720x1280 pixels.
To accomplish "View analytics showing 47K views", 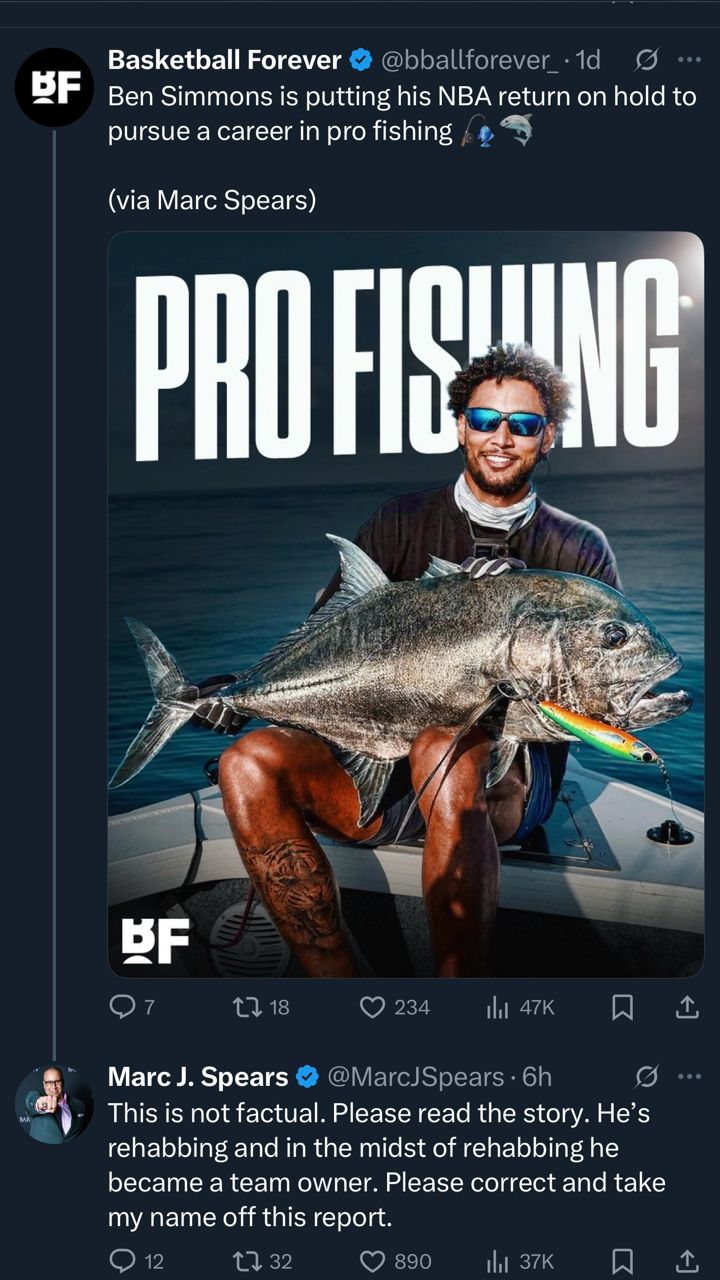I will (x=520, y=1008).
